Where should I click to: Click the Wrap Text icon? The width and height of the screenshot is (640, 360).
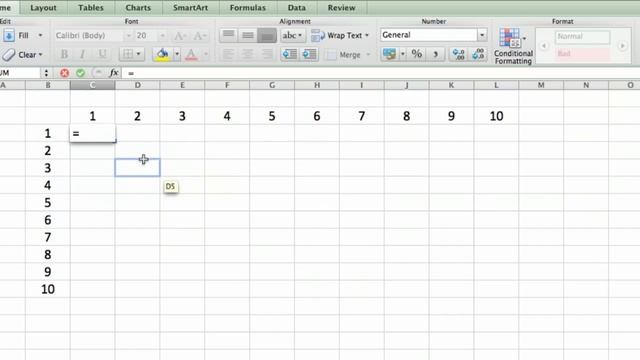pyautogui.click(x=318, y=36)
